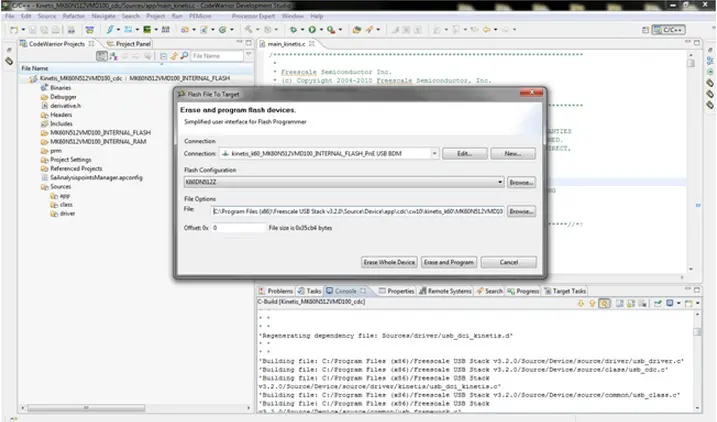717x422 pixels.
Task: Switch to the Project Panel tab
Action: pos(128,44)
